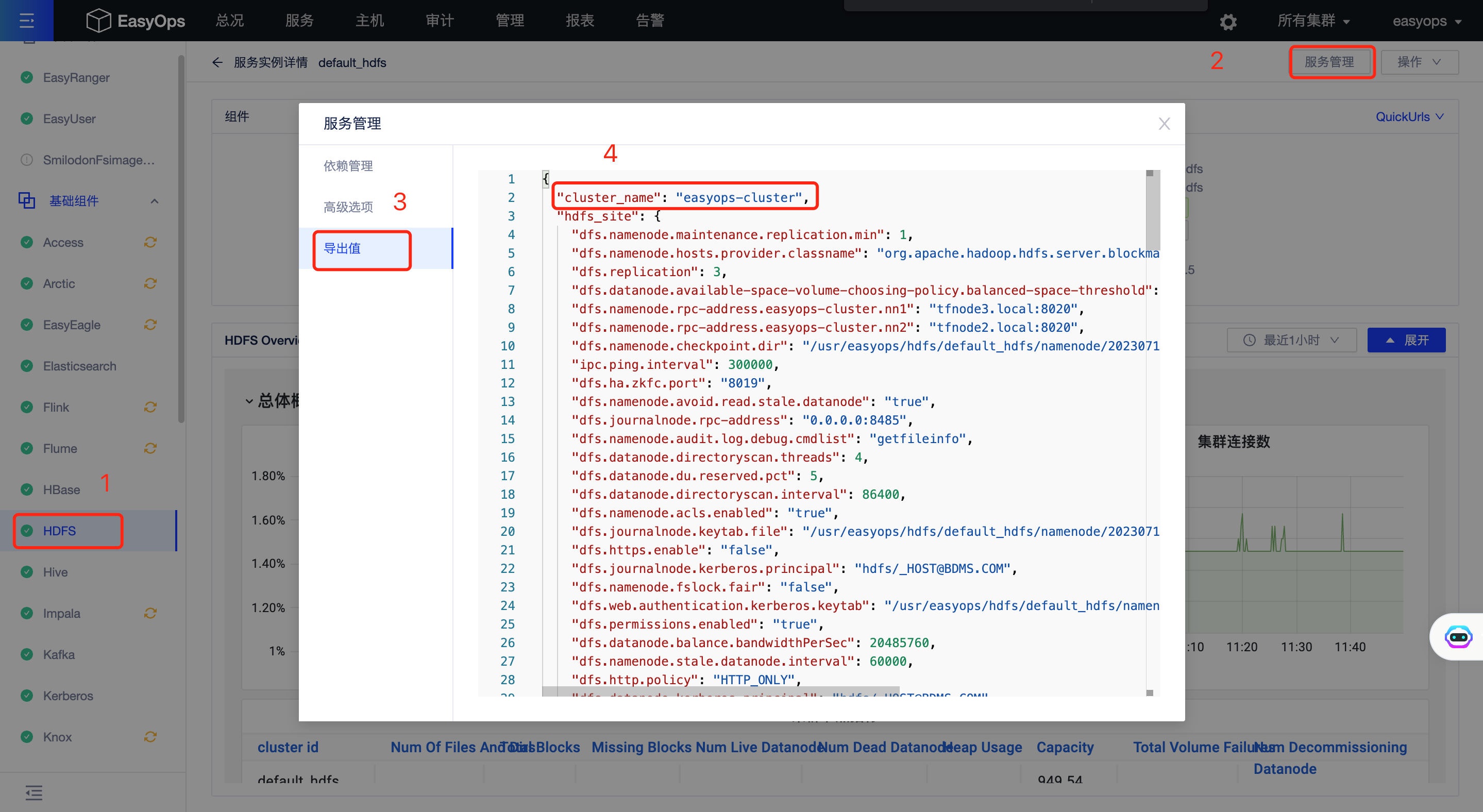Viewport: 1483px width, 812px height.
Task: Select the 依赖管理 tab in dialog
Action: coord(376,166)
